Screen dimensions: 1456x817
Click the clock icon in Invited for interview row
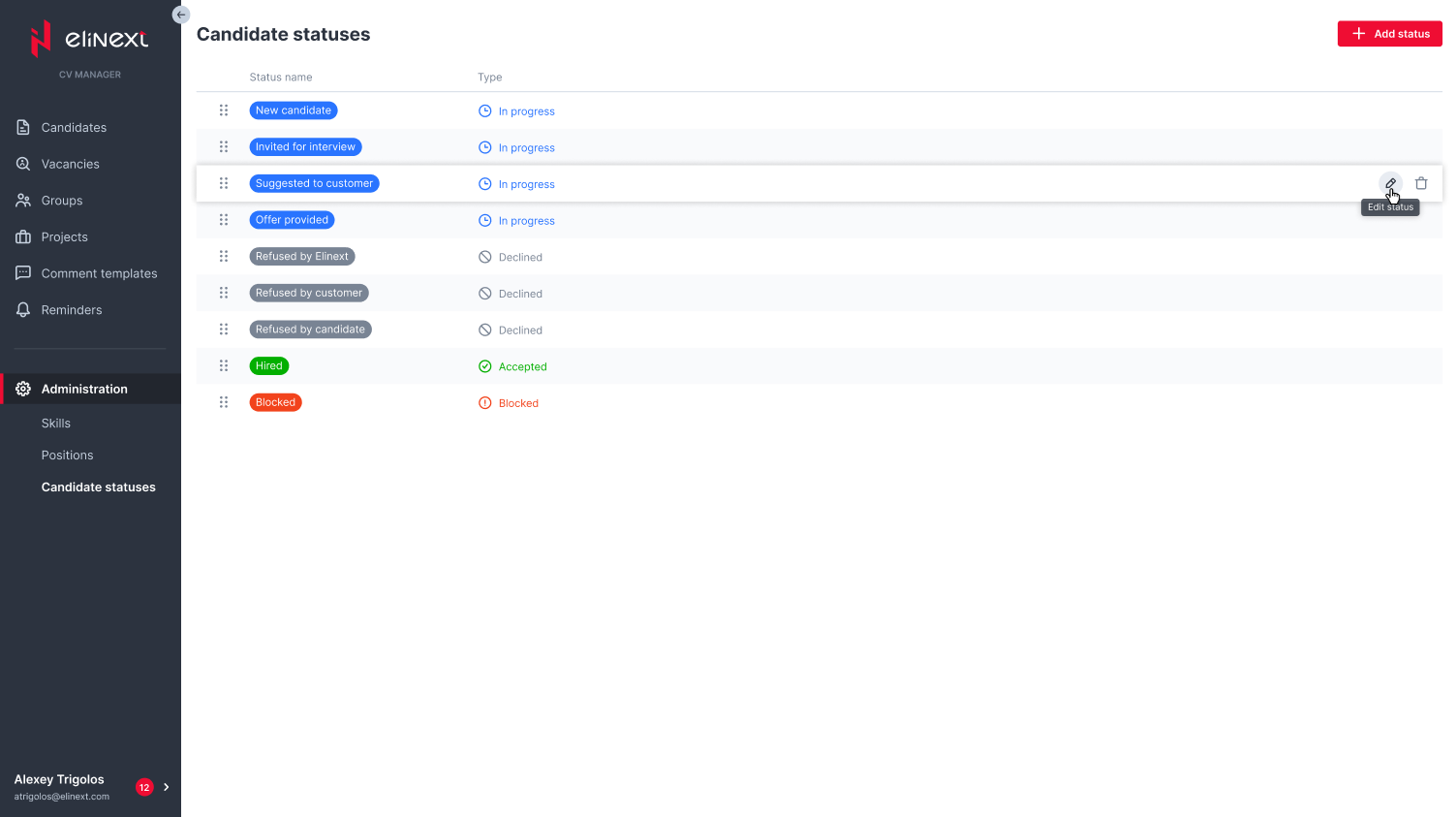(485, 147)
